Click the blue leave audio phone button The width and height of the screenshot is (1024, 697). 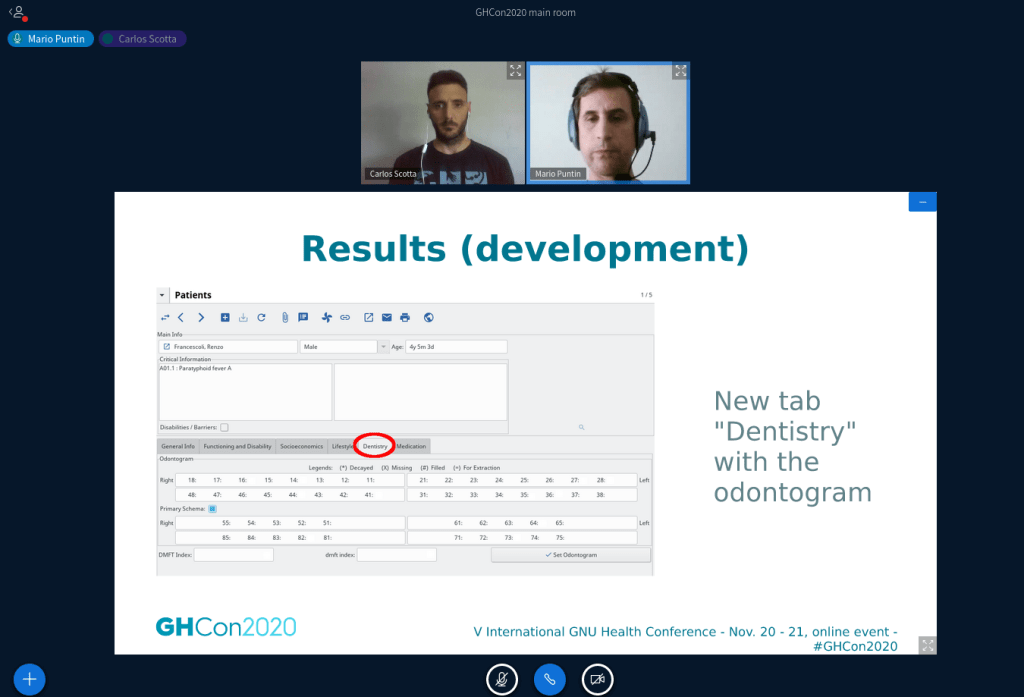click(x=549, y=679)
